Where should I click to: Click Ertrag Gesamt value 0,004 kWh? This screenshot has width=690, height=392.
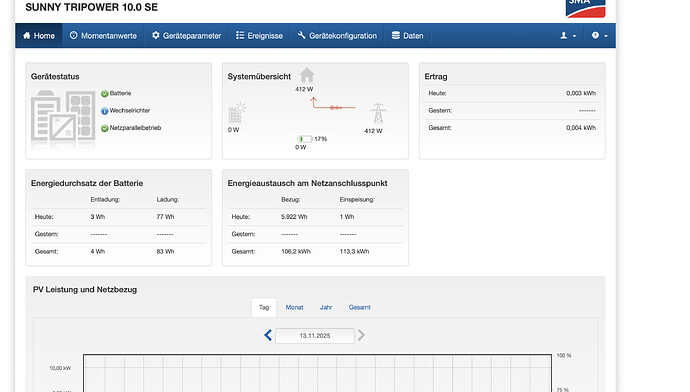pos(581,128)
